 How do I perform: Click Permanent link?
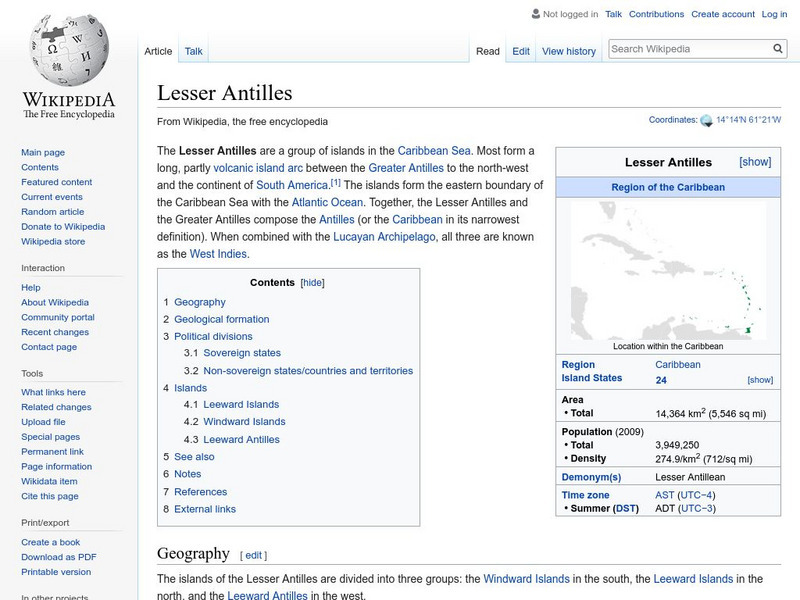click(52, 452)
